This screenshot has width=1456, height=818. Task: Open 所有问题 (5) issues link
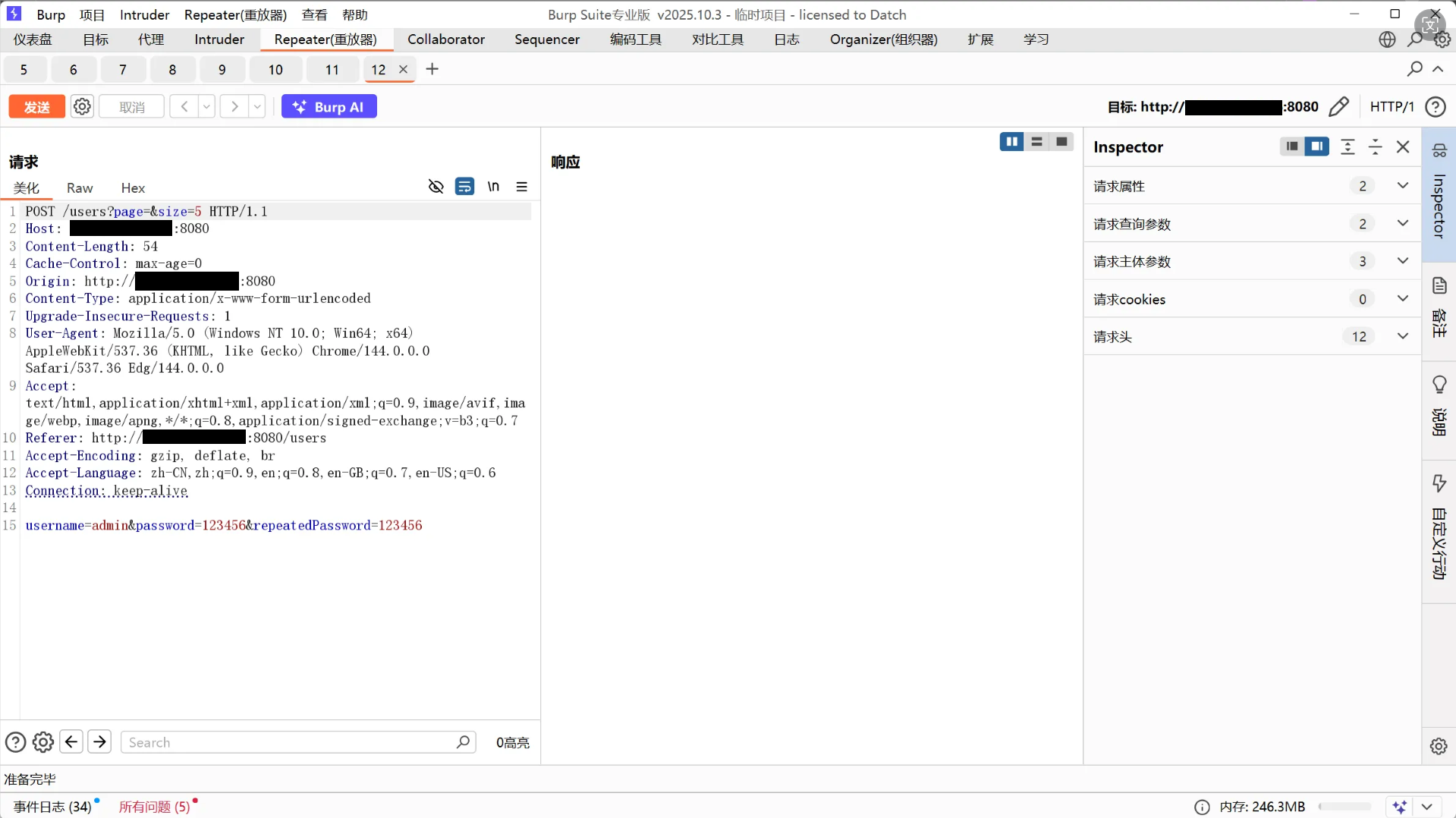click(155, 807)
